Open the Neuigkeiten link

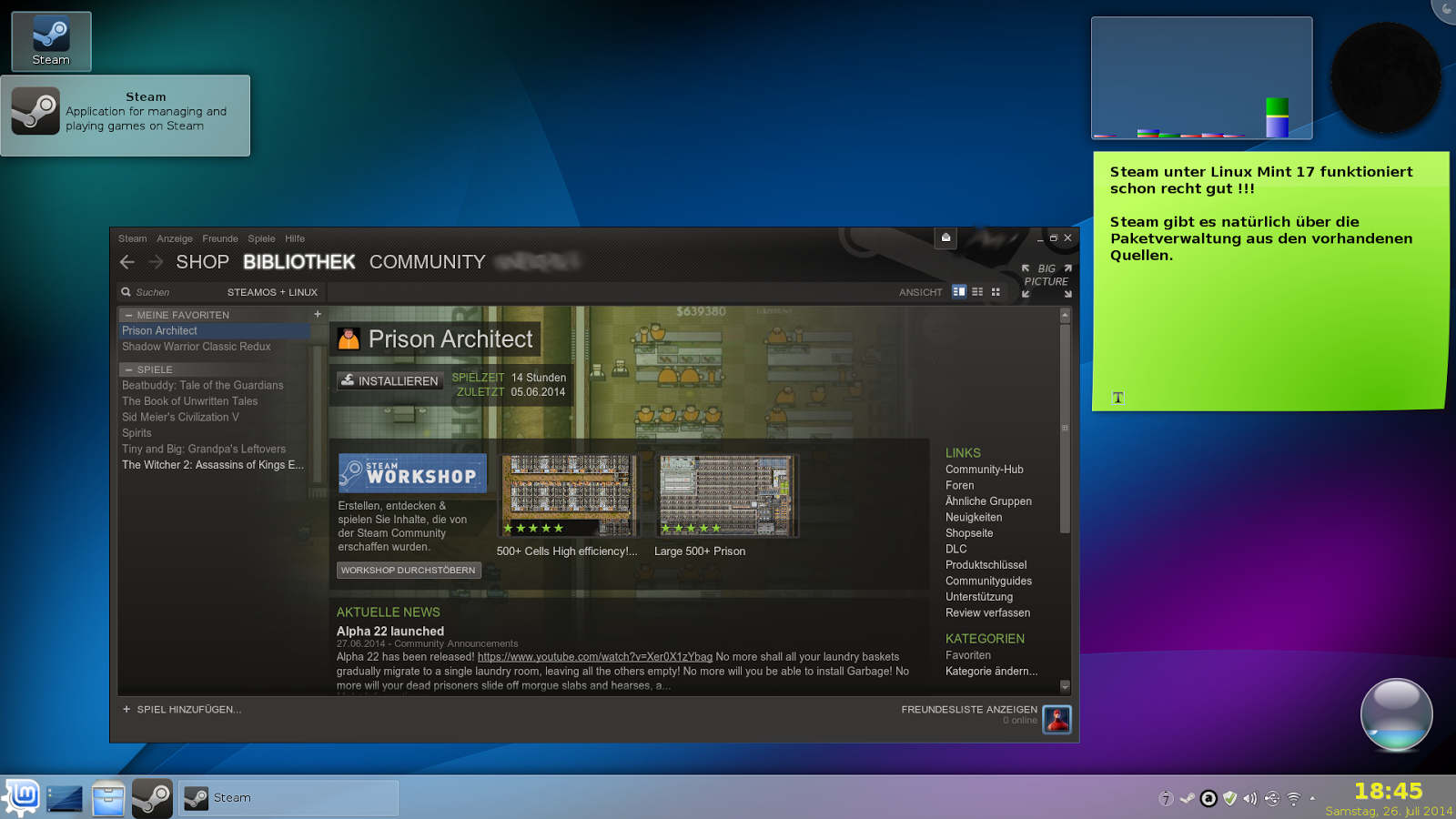(x=974, y=518)
